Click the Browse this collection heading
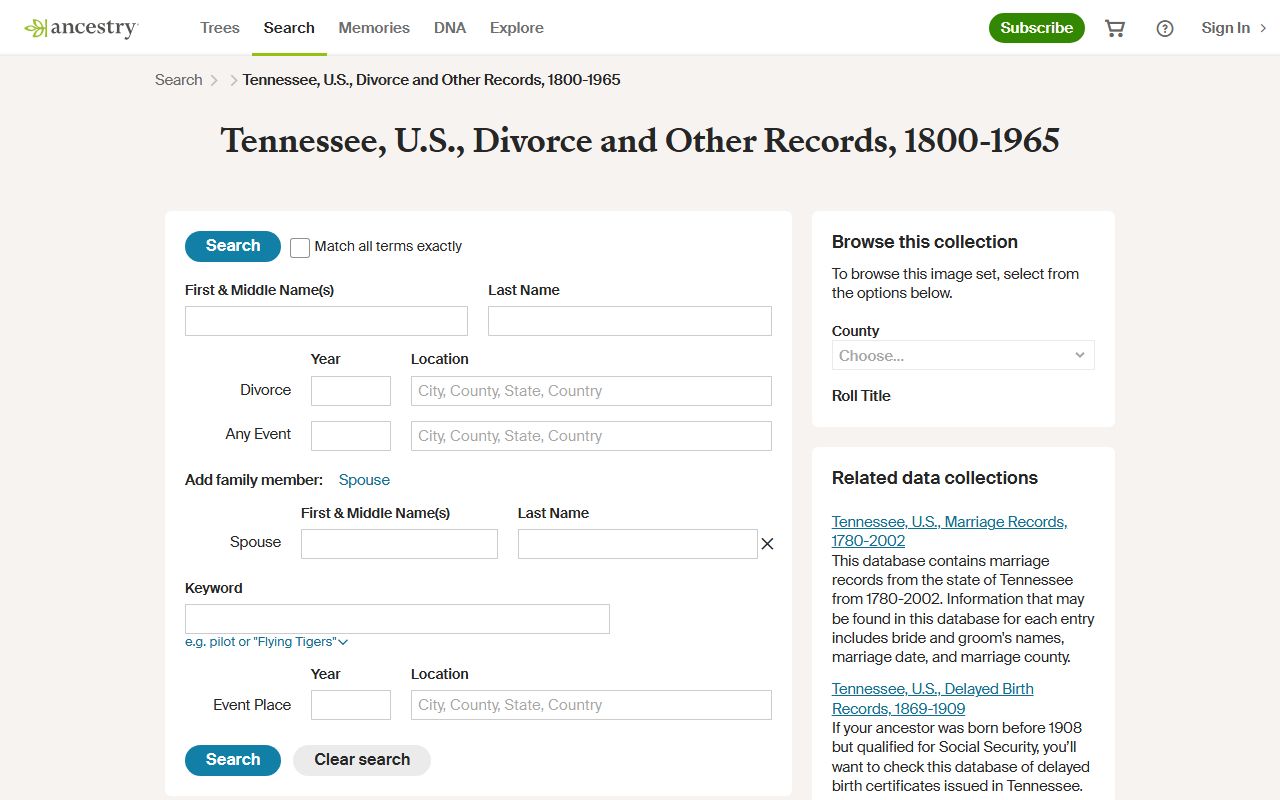1280x800 pixels. coord(925,242)
